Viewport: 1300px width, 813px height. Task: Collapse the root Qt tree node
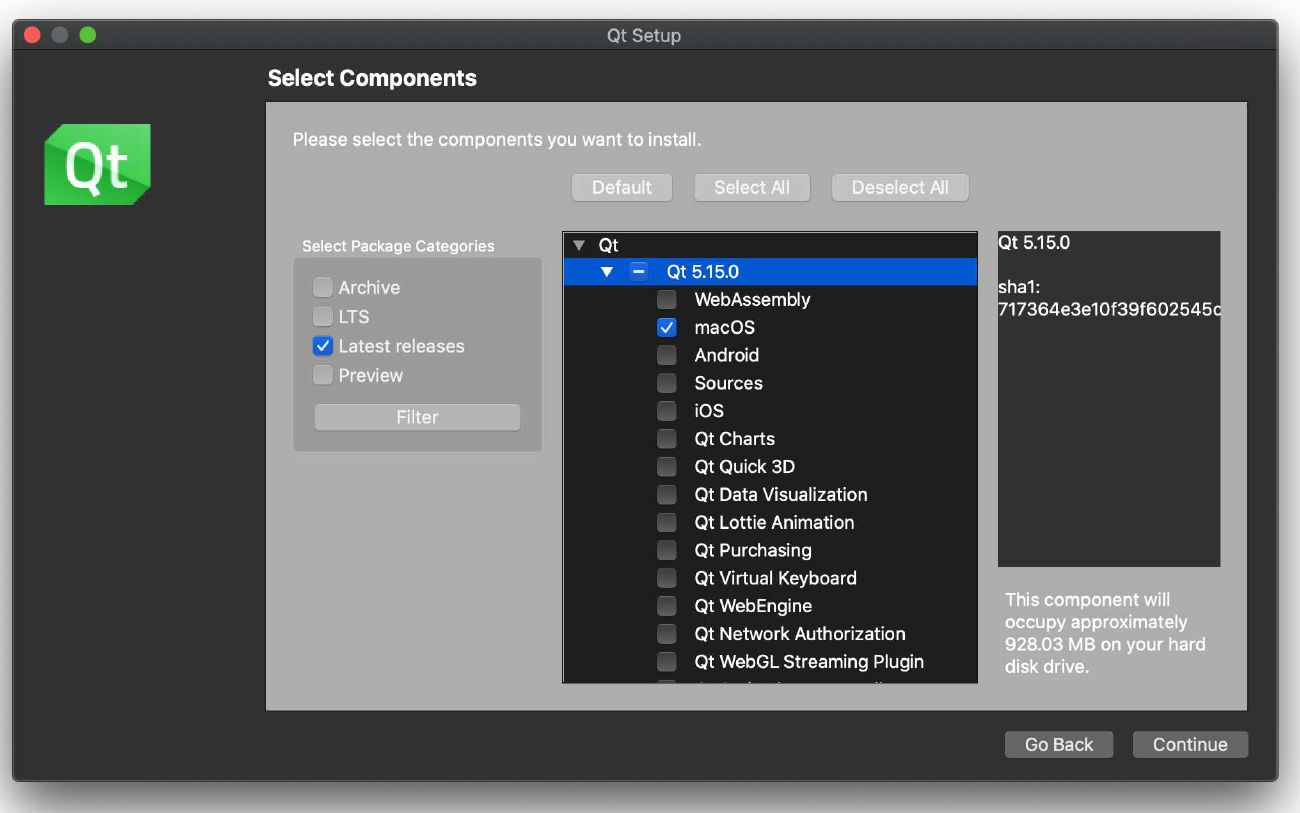579,245
